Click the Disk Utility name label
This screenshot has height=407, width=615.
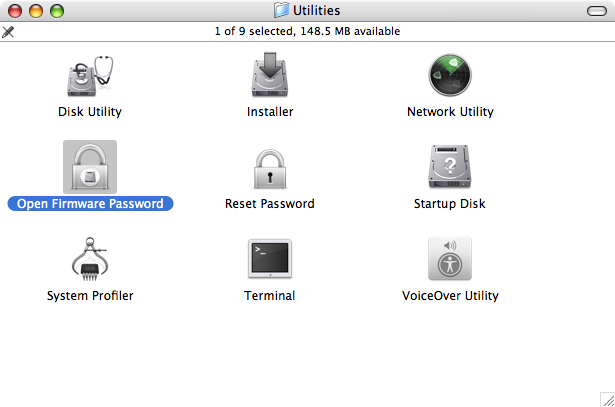[x=90, y=112]
